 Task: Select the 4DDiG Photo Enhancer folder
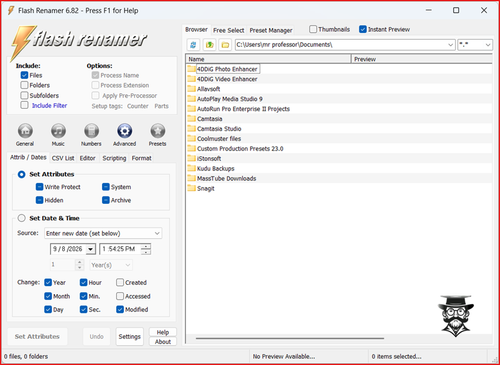227,69
